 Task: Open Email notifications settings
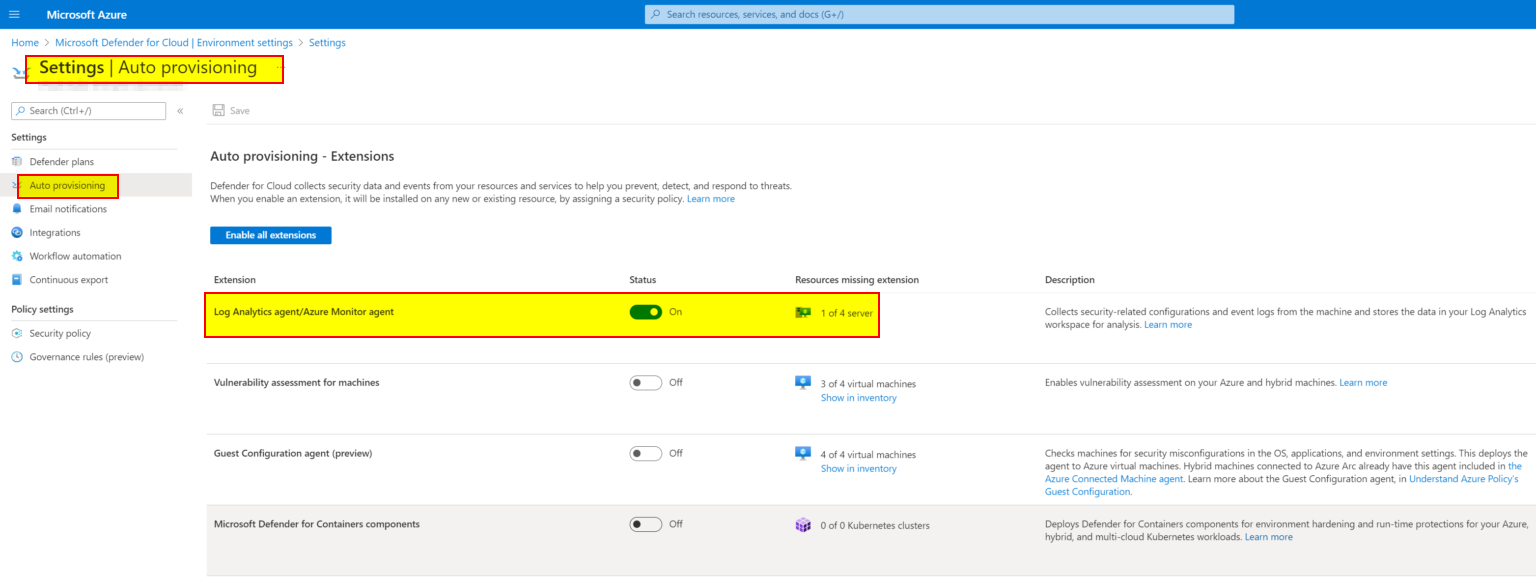click(68, 209)
